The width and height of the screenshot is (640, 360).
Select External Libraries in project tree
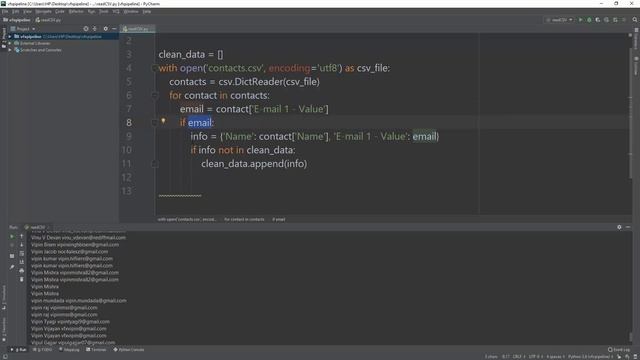click(x=32, y=43)
